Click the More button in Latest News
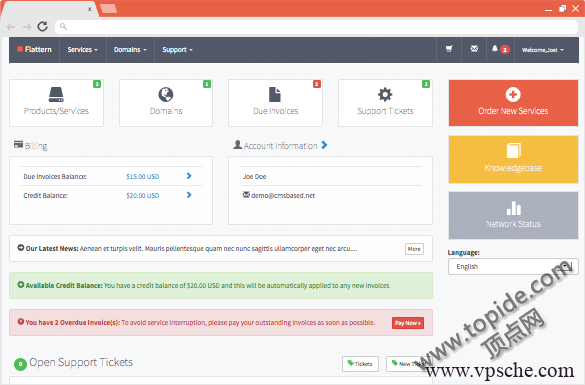The image size is (585, 385). (414, 249)
